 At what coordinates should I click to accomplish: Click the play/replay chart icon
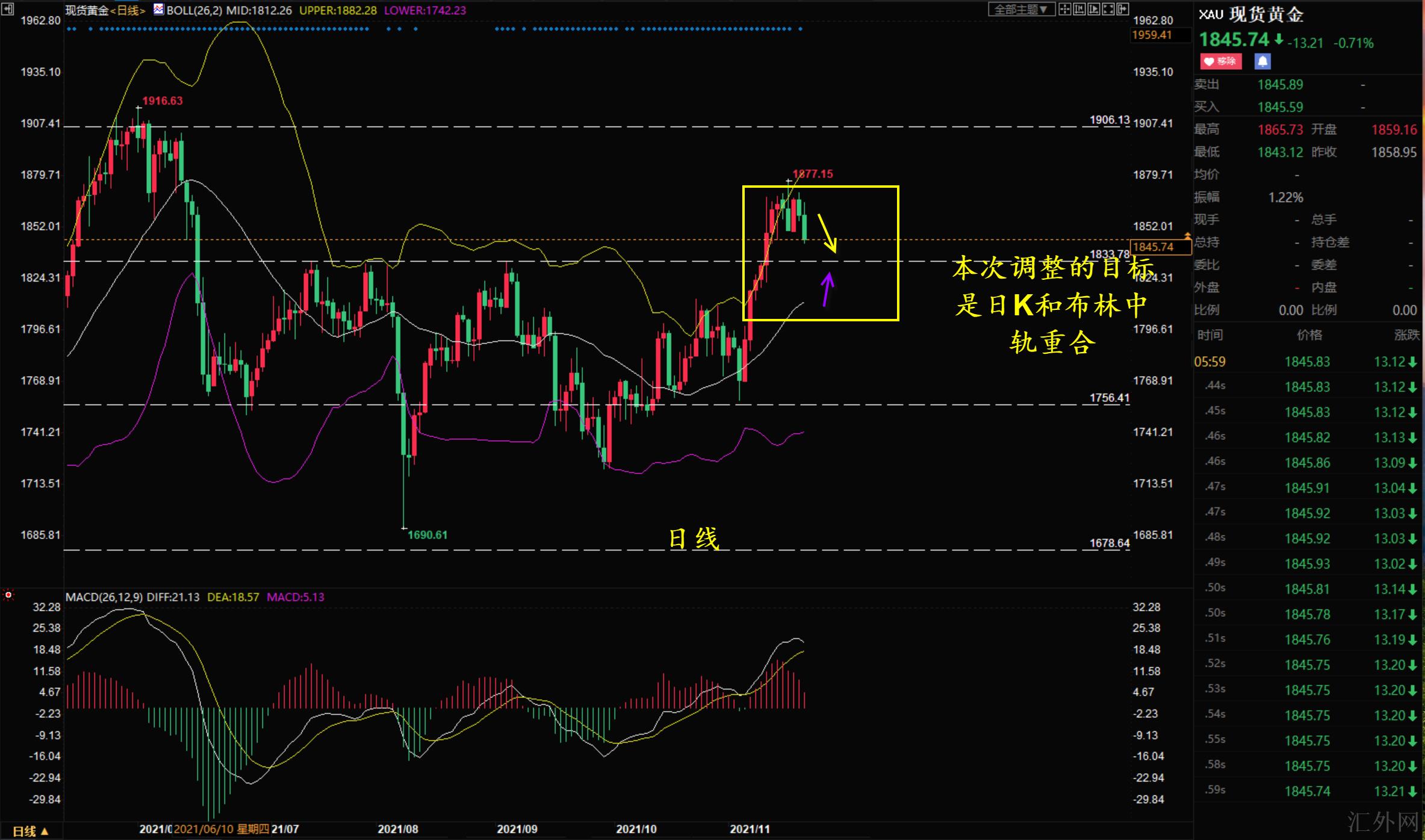pyautogui.click(x=1094, y=9)
